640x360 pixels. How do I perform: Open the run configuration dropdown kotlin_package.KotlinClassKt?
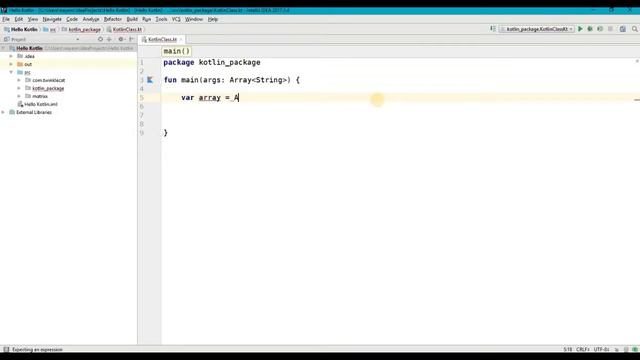(537, 29)
